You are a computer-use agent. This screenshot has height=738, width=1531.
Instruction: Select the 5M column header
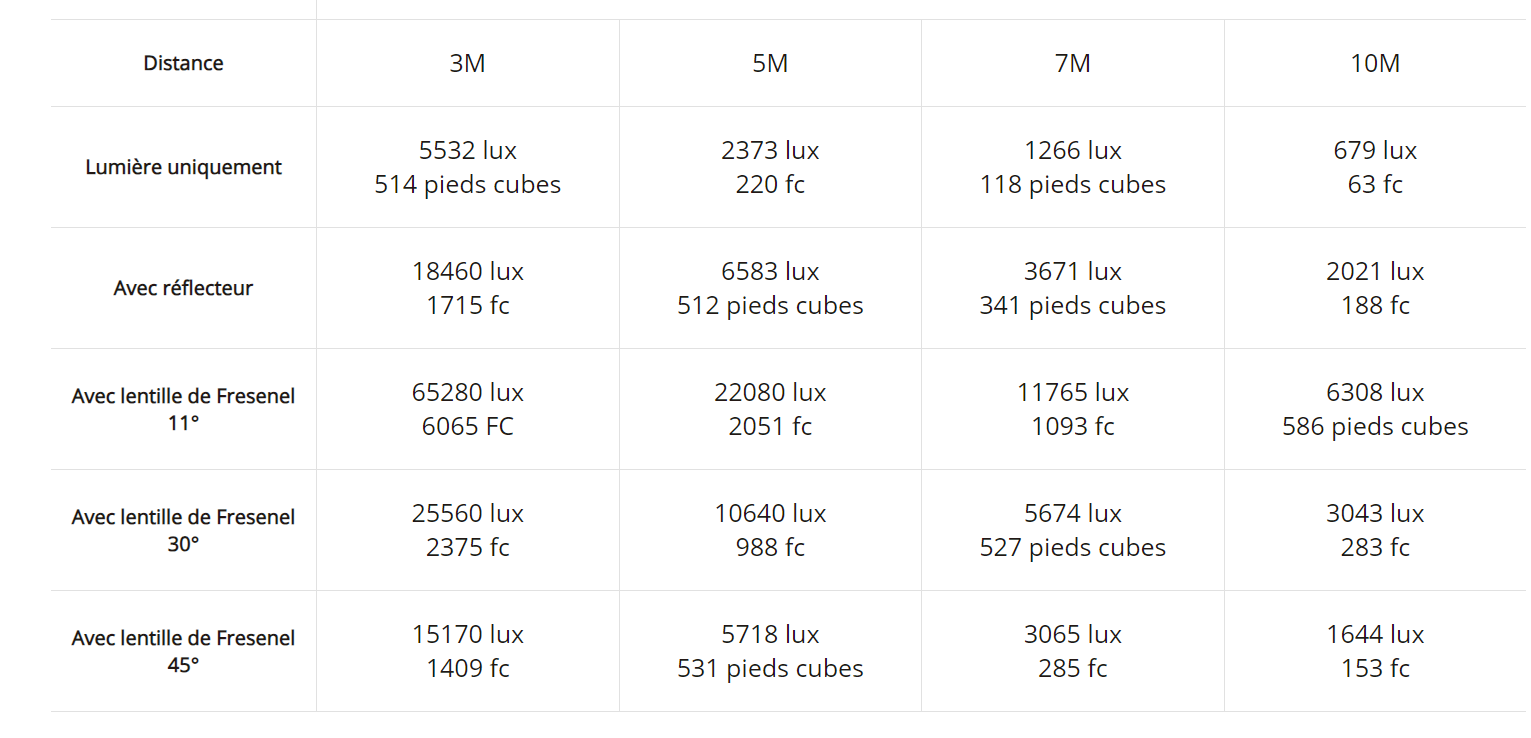click(x=770, y=63)
